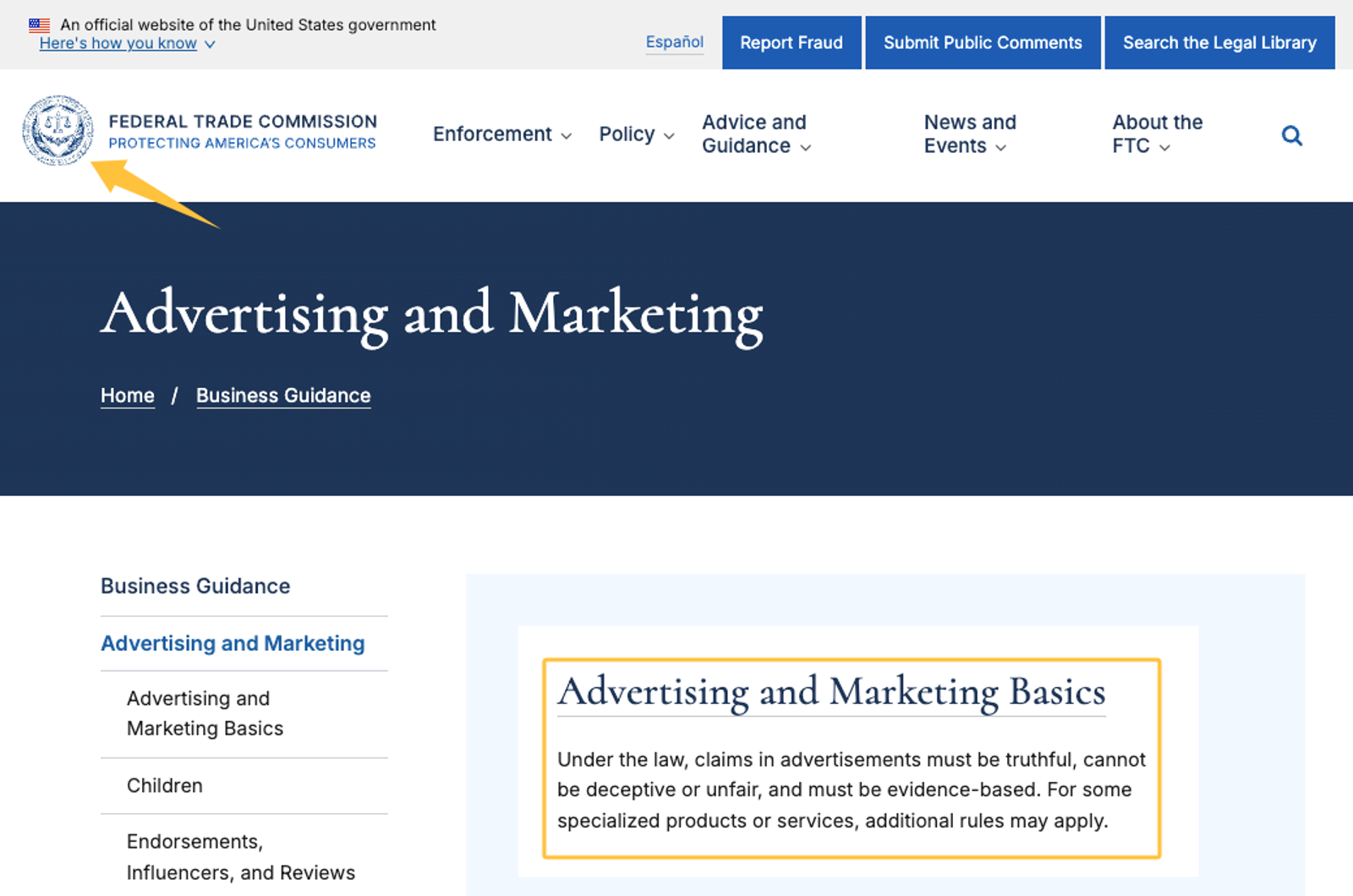Click 'Protecting America's Consumers' tagline

click(x=242, y=143)
